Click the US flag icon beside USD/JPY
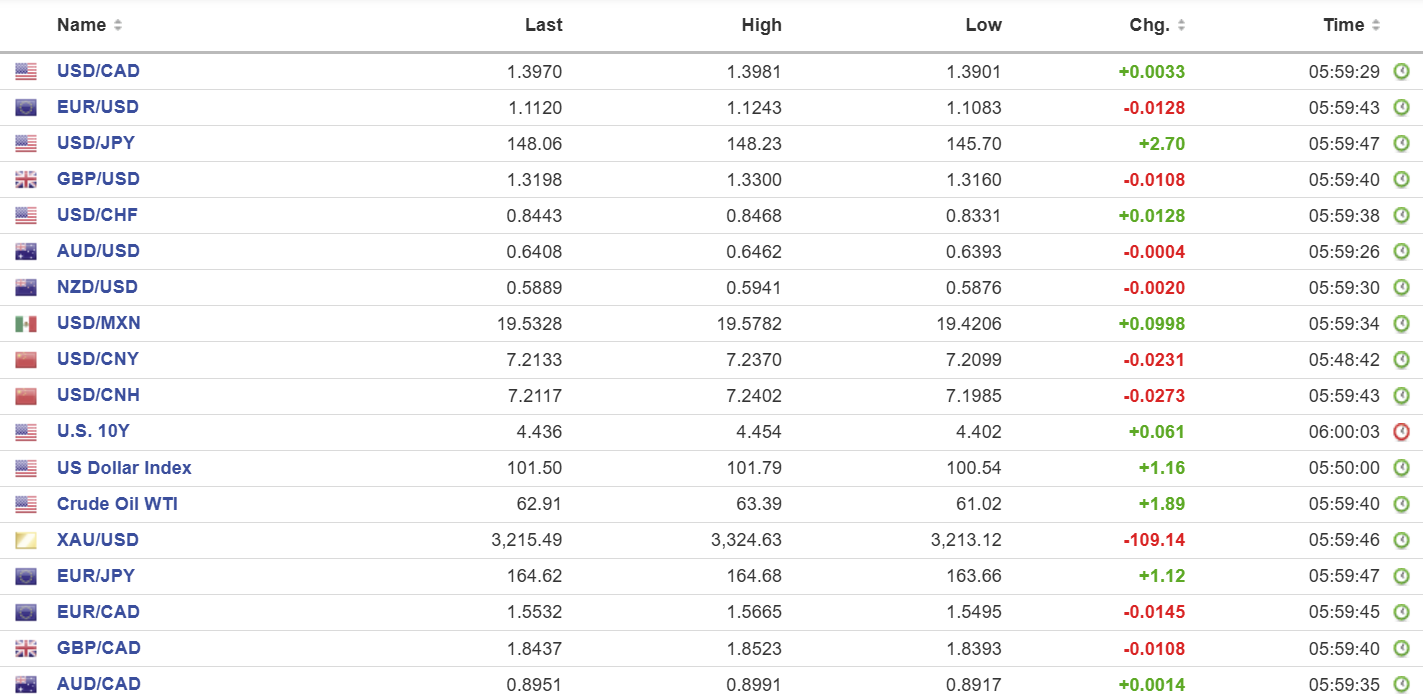The width and height of the screenshot is (1423, 700). pos(26,144)
